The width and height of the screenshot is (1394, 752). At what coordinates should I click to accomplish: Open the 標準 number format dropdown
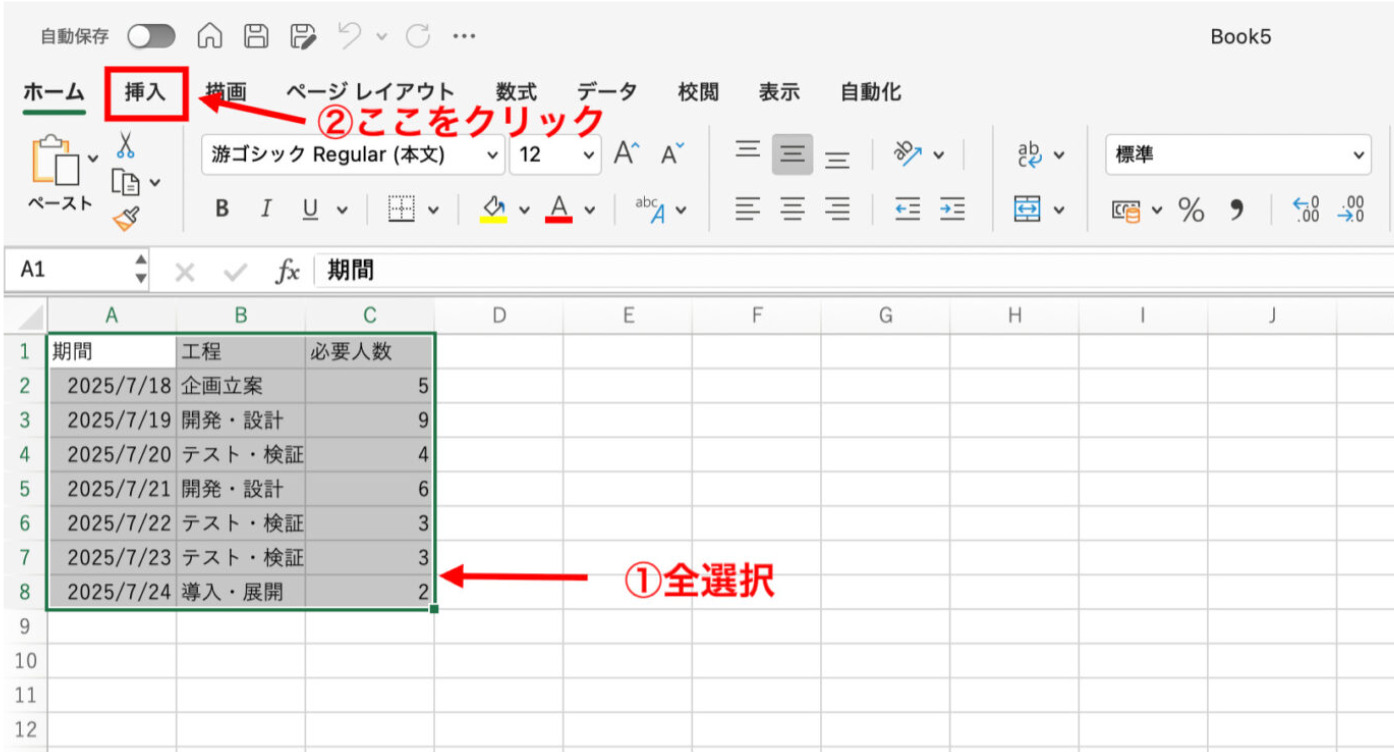1359,155
